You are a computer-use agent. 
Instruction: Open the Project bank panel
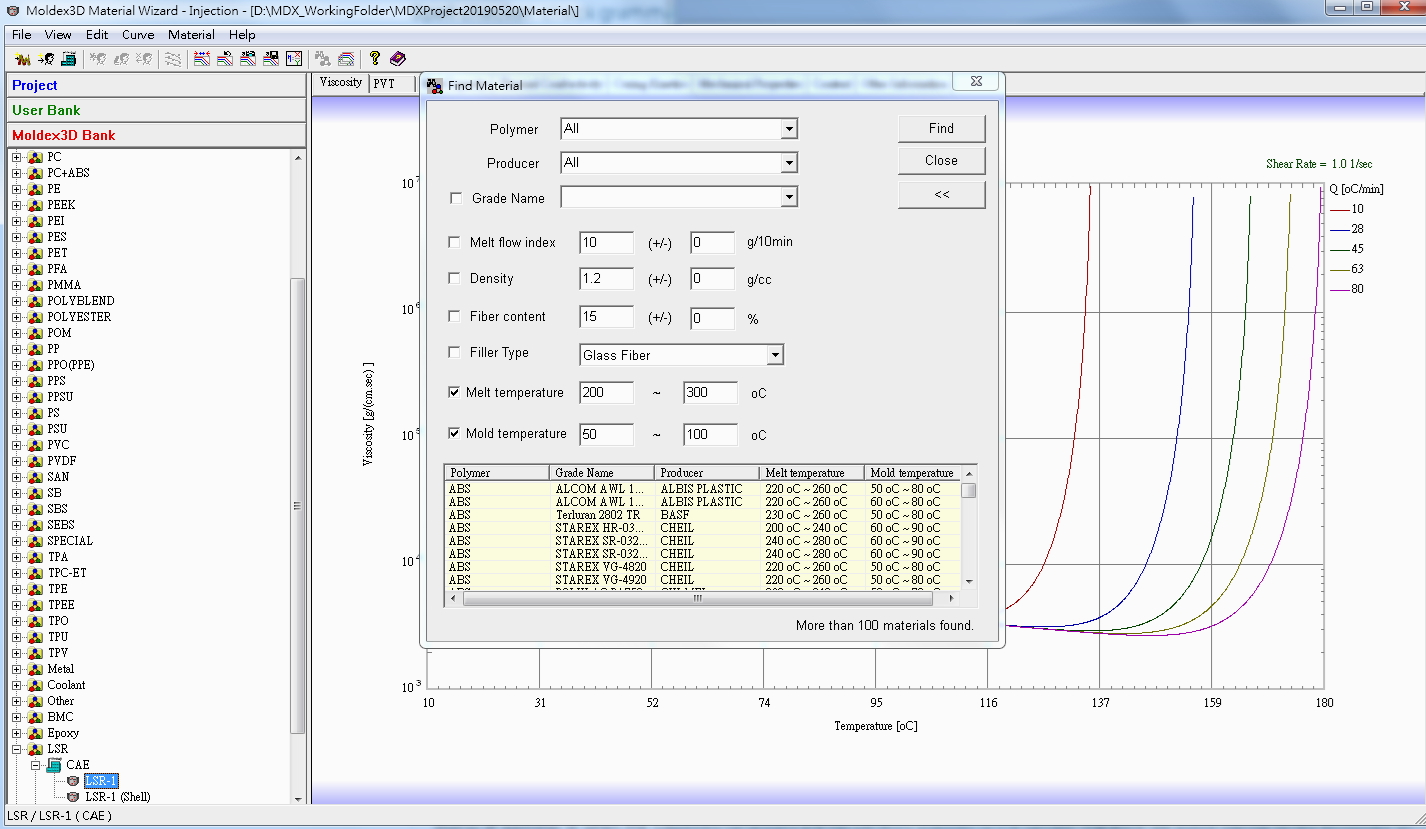(x=156, y=85)
